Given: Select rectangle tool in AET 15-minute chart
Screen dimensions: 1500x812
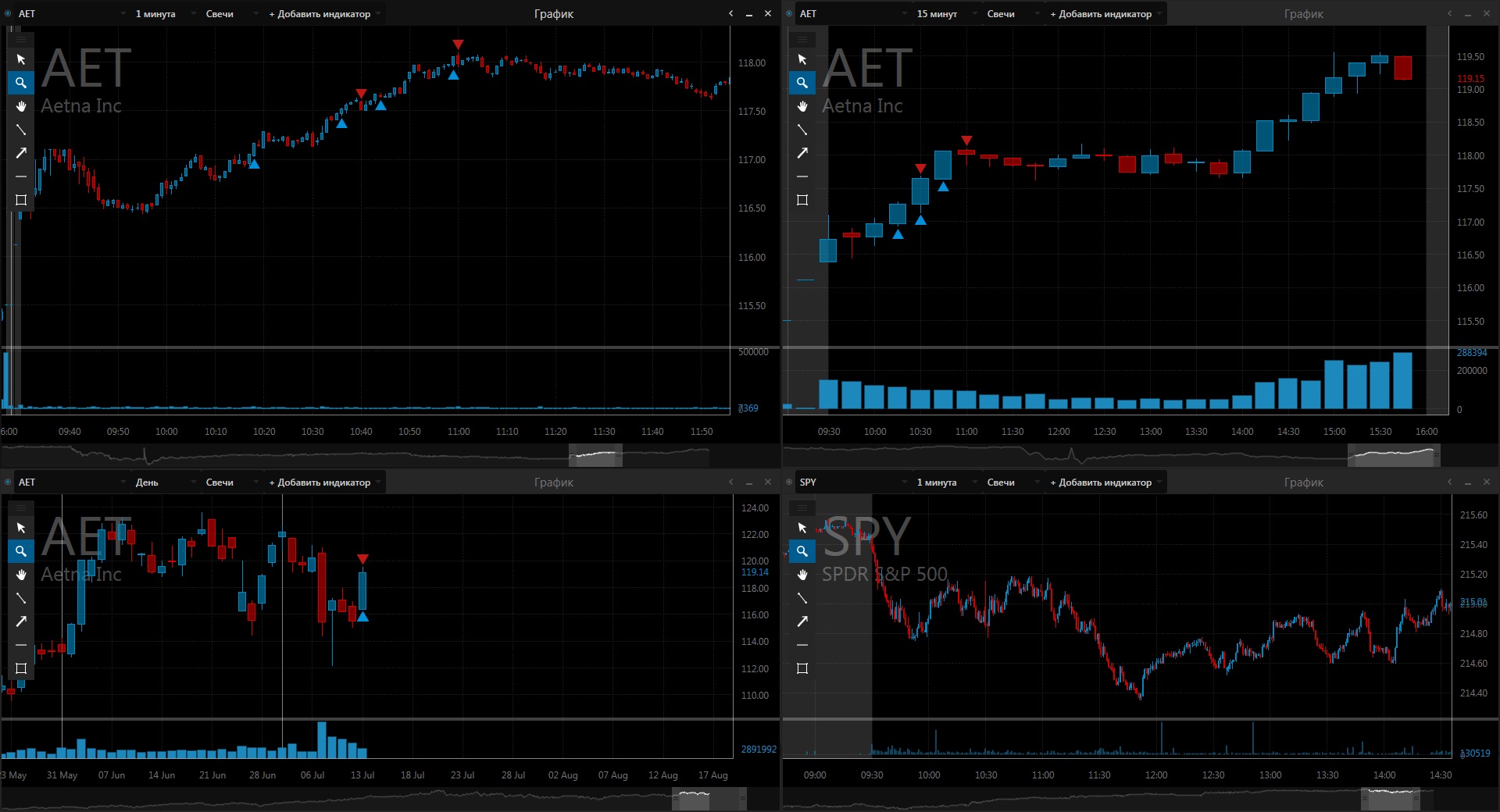Looking at the screenshot, I should click(x=802, y=200).
